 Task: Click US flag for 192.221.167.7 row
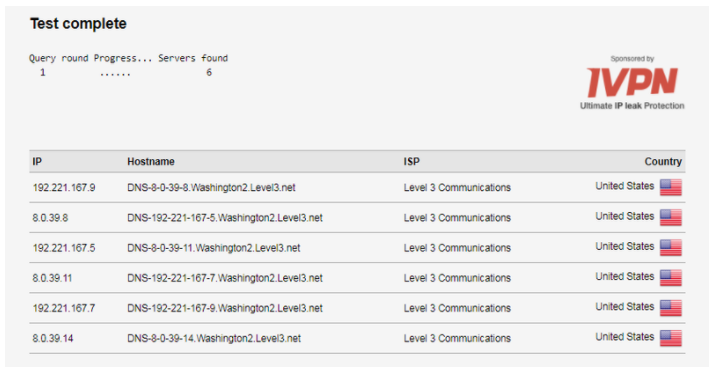[671, 308]
